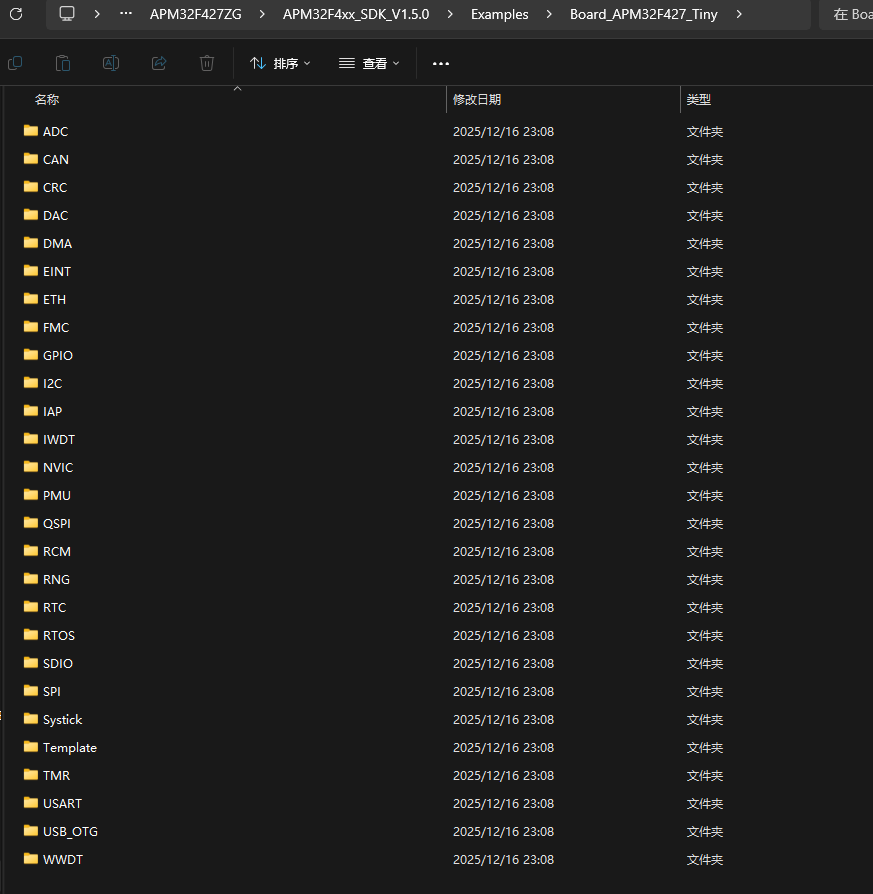Sort by the 修改日期 column header

coord(477,100)
